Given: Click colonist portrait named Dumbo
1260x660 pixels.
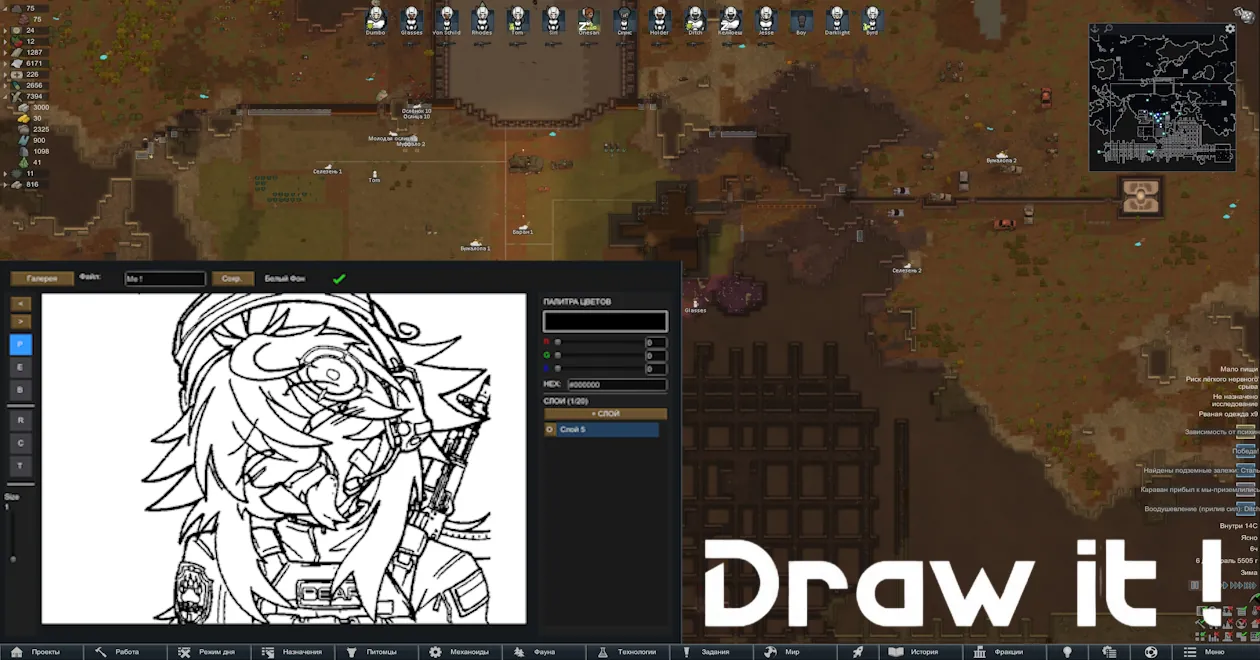Looking at the screenshot, I should [x=375, y=19].
